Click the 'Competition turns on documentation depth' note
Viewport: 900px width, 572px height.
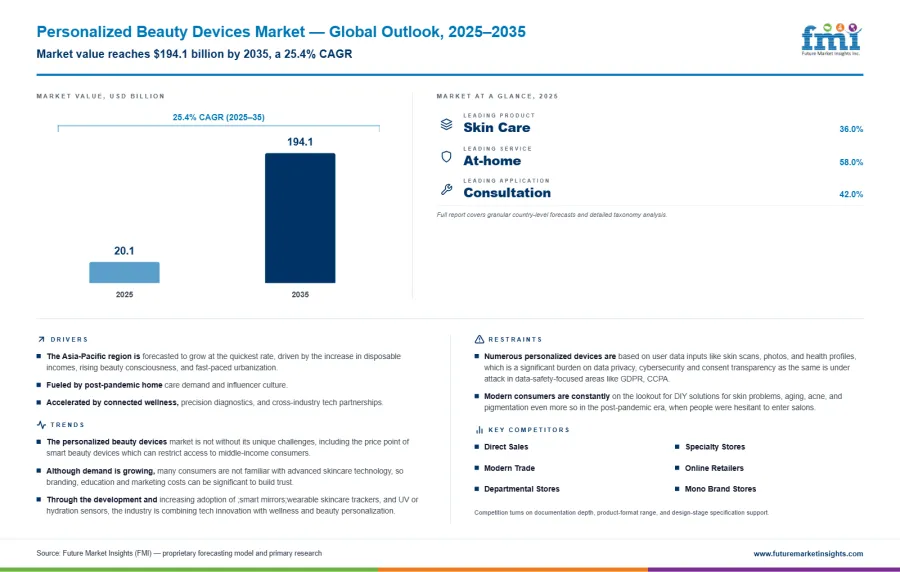pos(622,512)
